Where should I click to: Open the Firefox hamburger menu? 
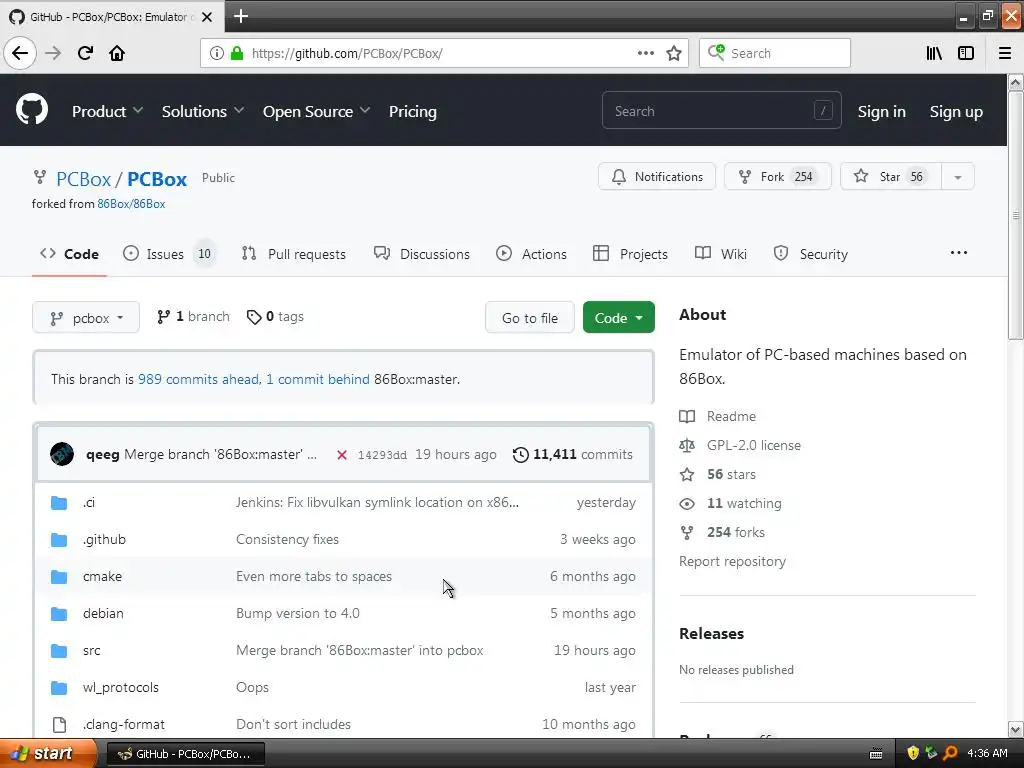pyautogui.click(x=1004, y=53)
